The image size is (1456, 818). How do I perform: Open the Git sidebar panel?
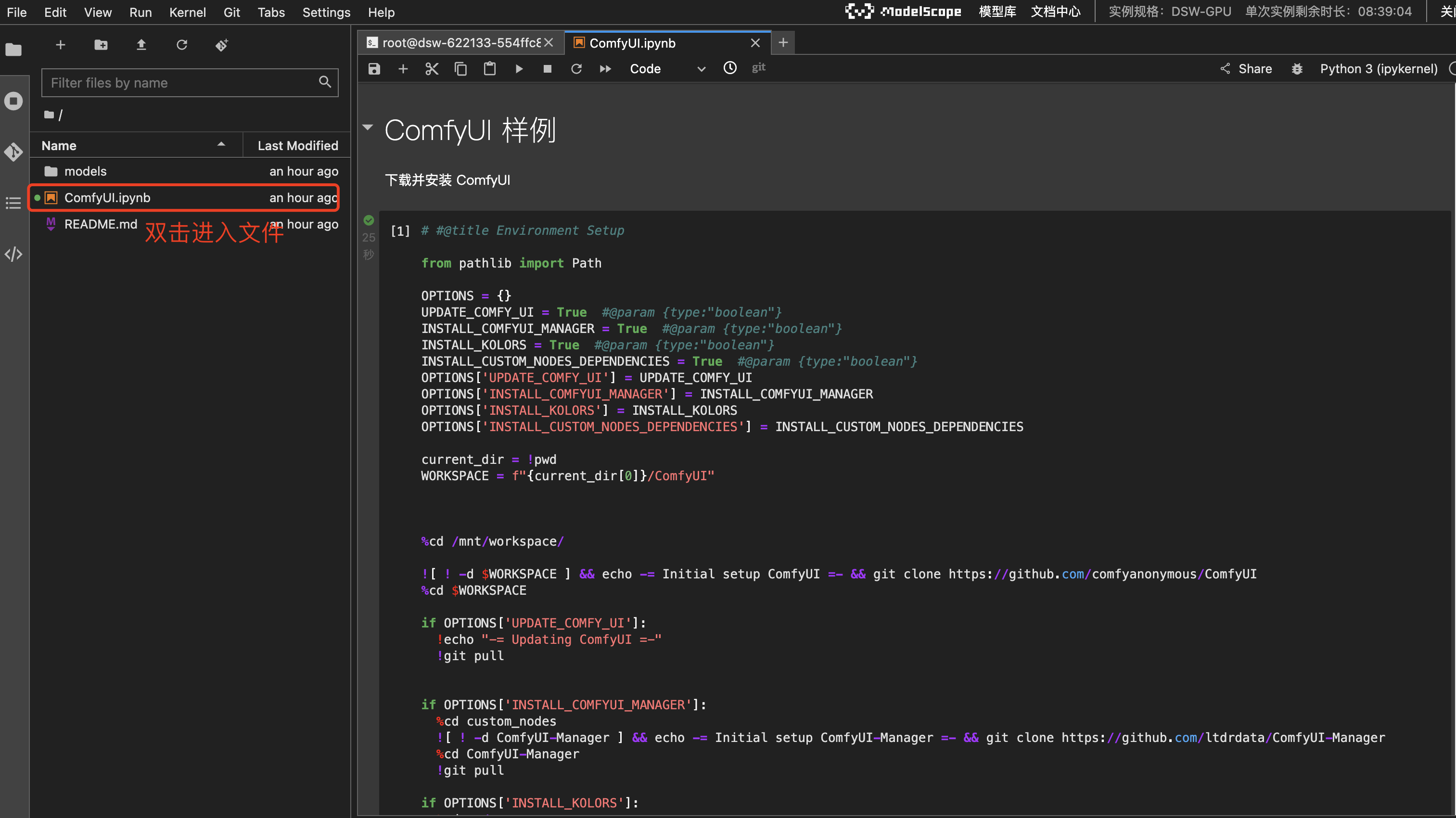13,152
